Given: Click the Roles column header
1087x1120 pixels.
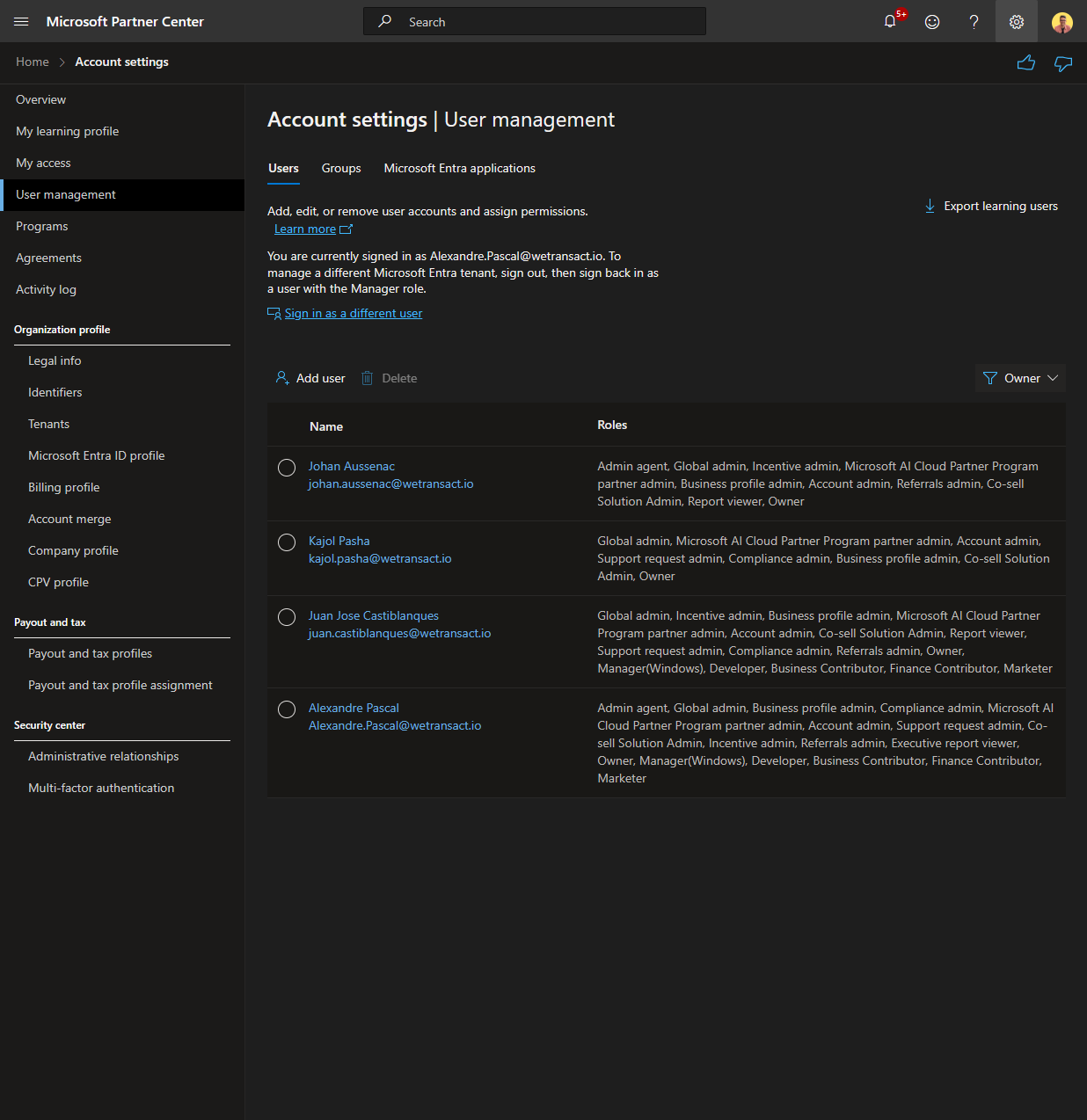Looking at the screenshot, I should pos(612,425).
